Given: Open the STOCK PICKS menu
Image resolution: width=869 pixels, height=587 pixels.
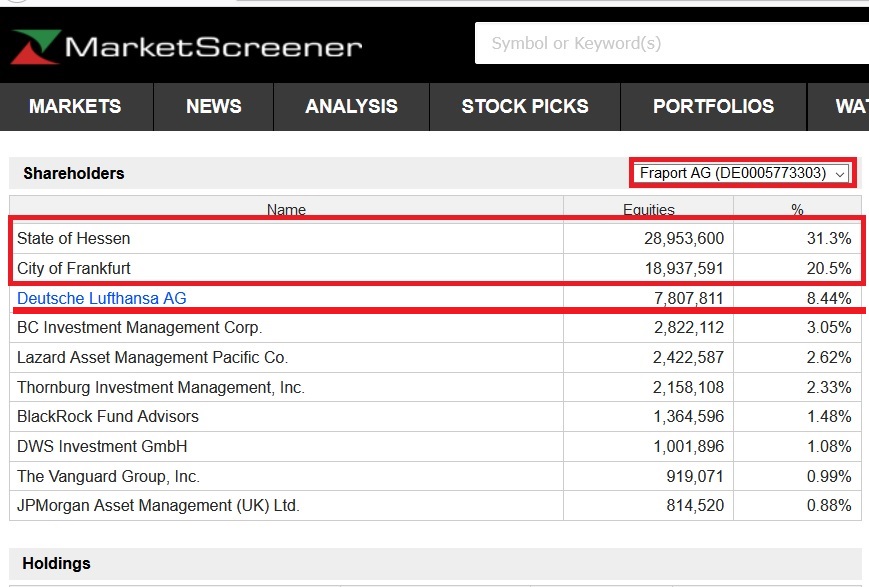Looking at the screenshot, I should click(x=525, y=106).
